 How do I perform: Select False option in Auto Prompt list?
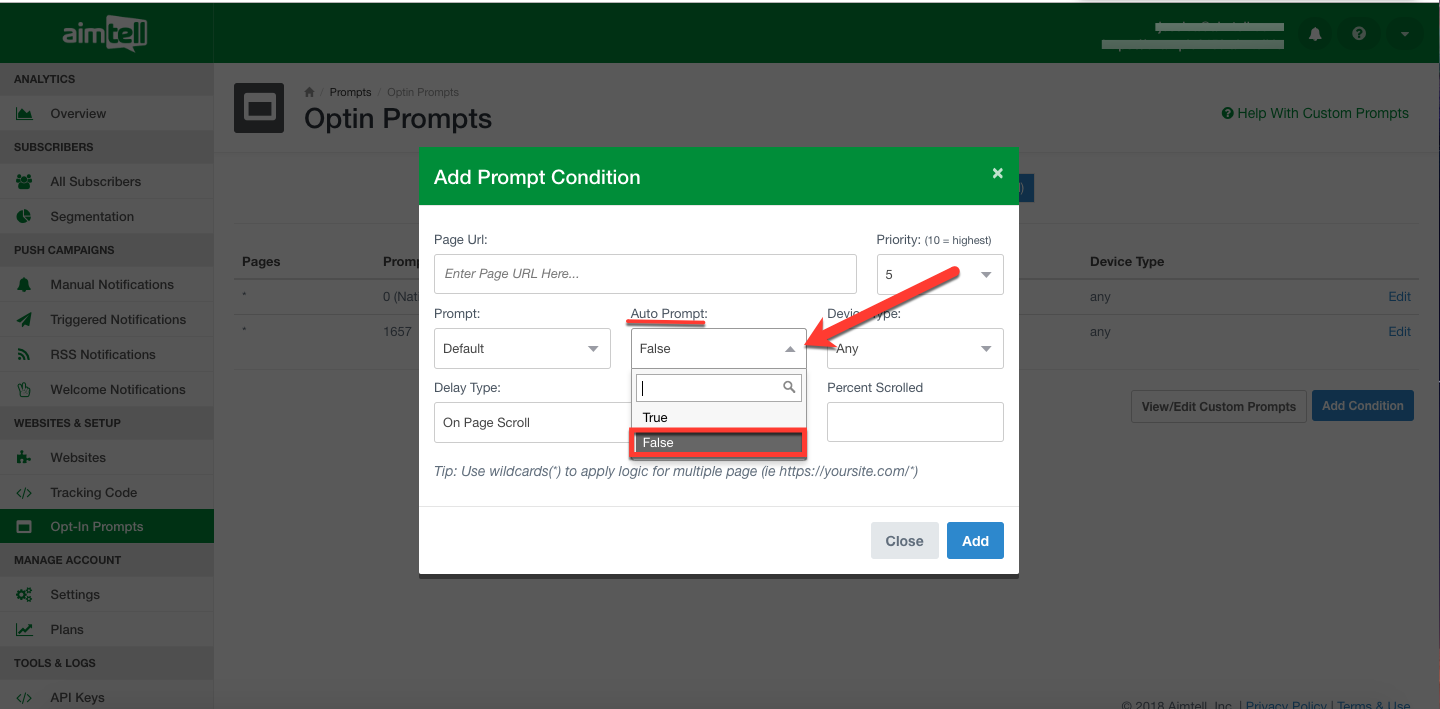tap(716, 443)
